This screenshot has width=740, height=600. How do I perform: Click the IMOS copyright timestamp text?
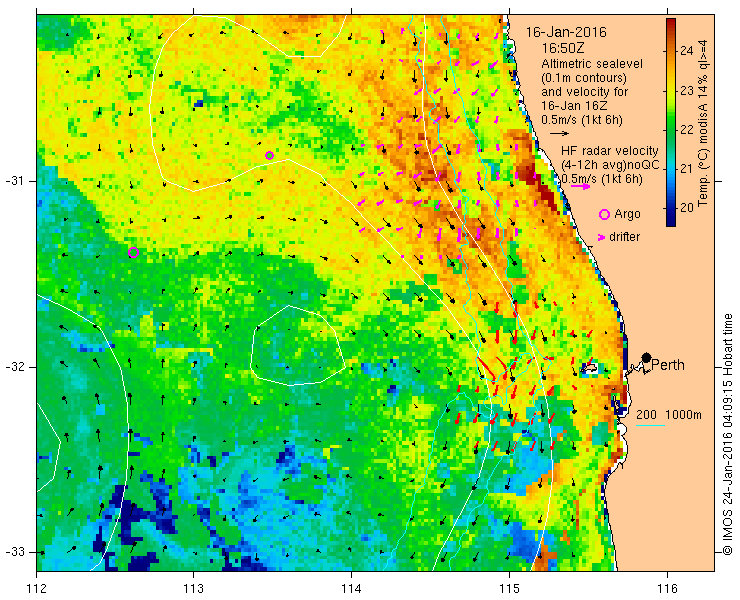[x=727, y=434]
